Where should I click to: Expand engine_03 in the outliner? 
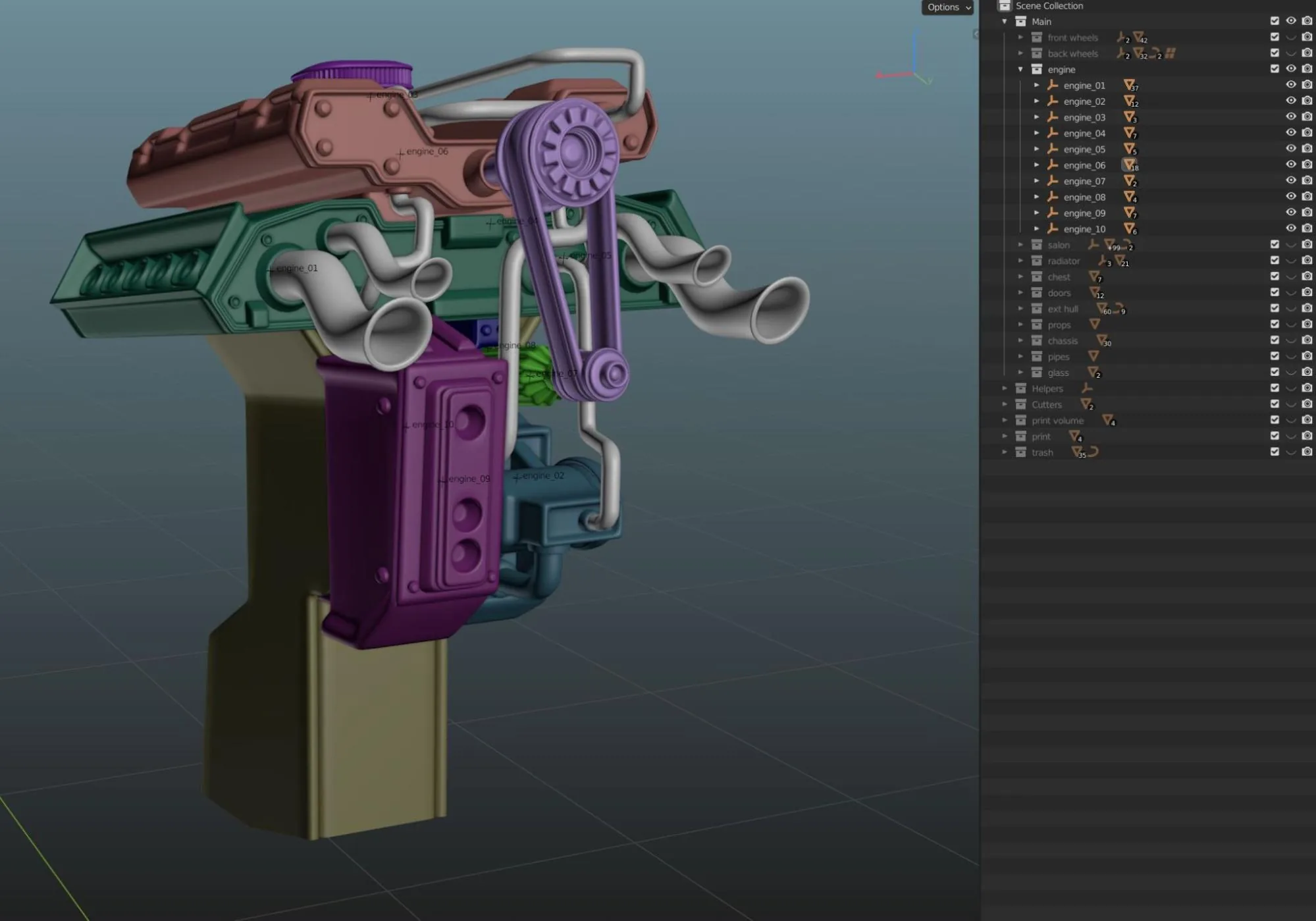click(x=1037, y=117)
